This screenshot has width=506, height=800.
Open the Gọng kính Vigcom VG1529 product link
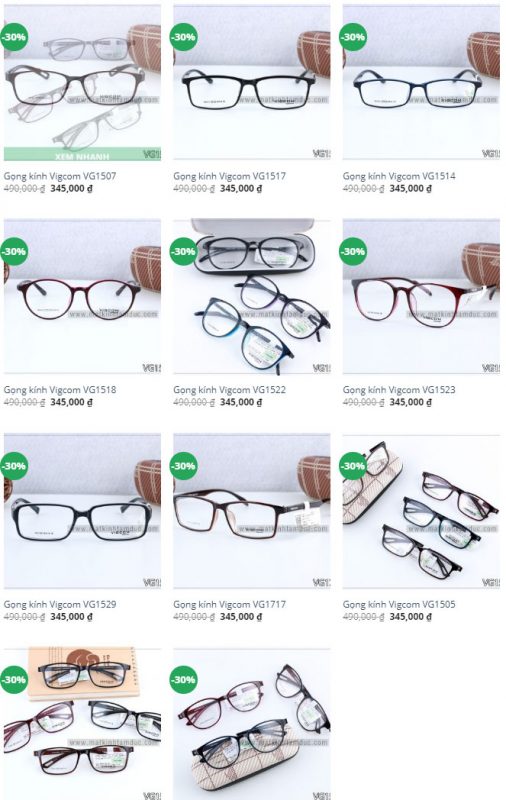(60, 604)
